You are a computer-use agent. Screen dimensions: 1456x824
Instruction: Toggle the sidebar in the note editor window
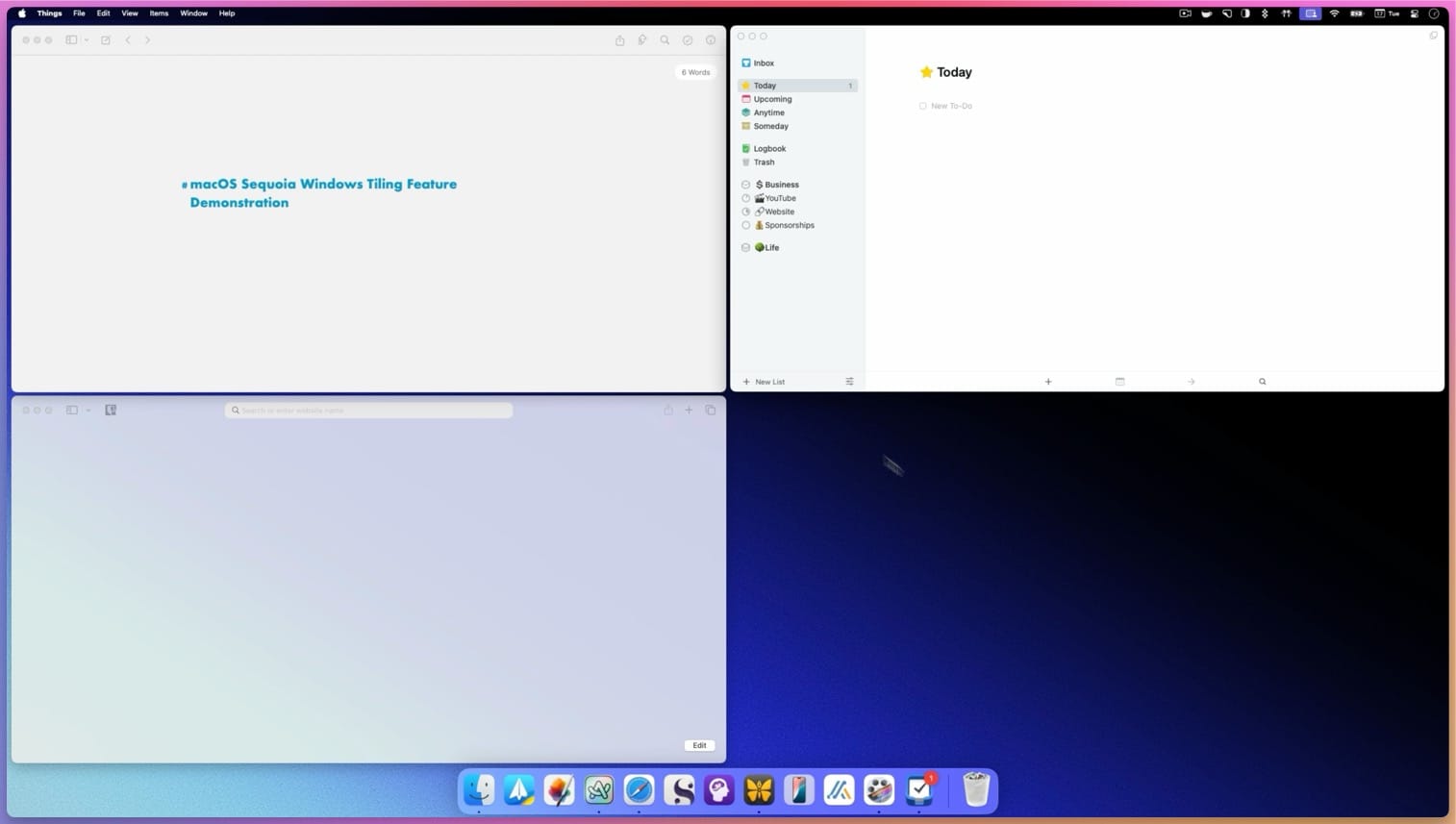[70, 39]
